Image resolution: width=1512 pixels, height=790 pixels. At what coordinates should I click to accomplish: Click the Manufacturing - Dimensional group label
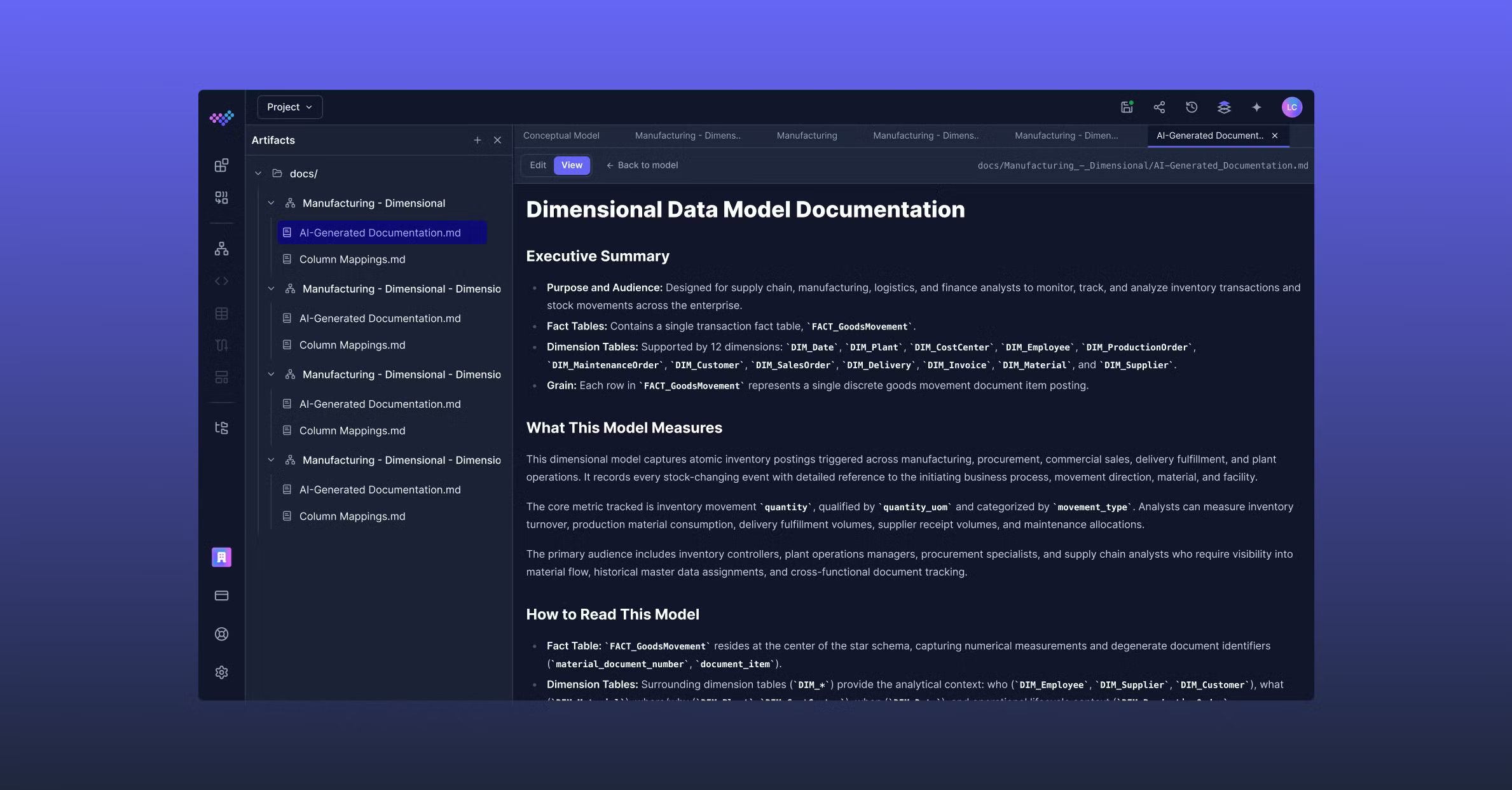(374, 203)
